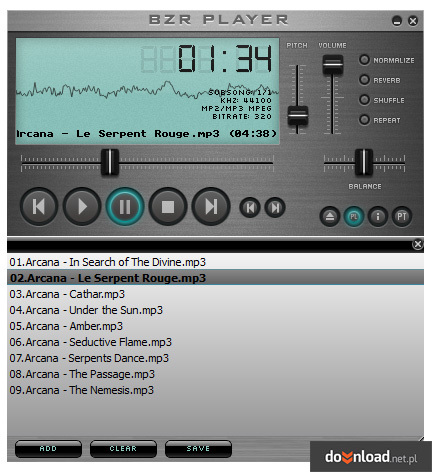Select 05.Arcana - Amber.mp3 in the playlist

pyautogui.click(x=215, y=326)
